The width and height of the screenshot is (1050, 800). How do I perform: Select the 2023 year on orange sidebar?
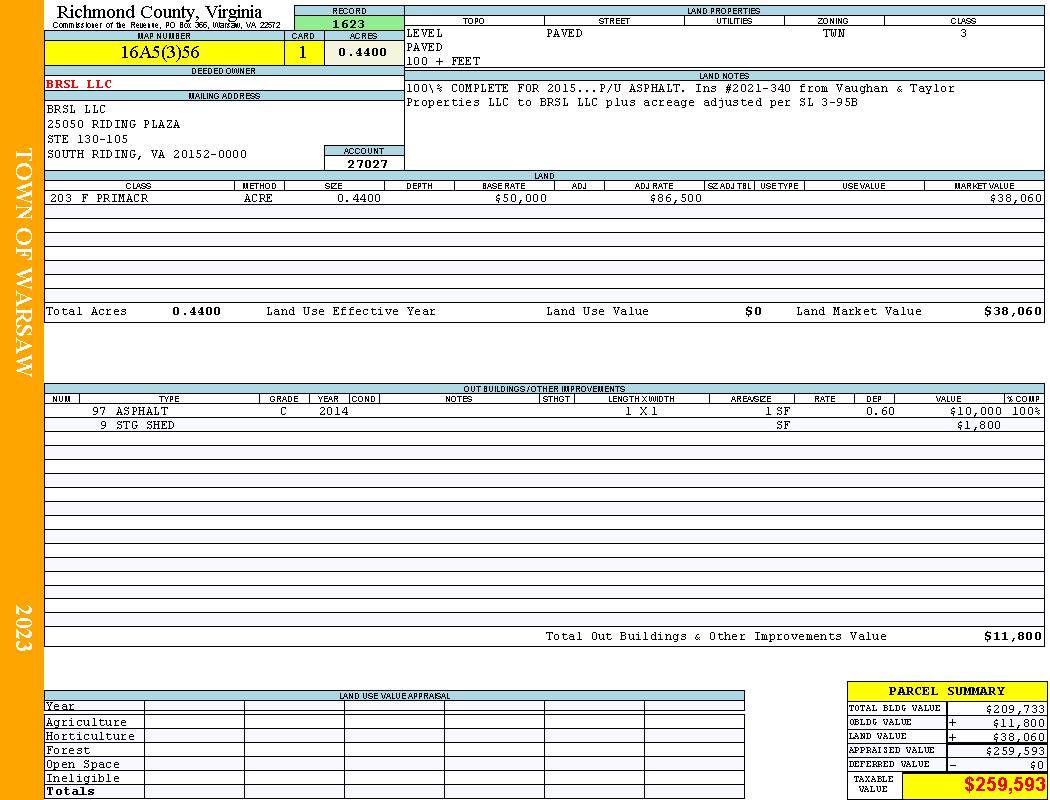coord(23,628)
